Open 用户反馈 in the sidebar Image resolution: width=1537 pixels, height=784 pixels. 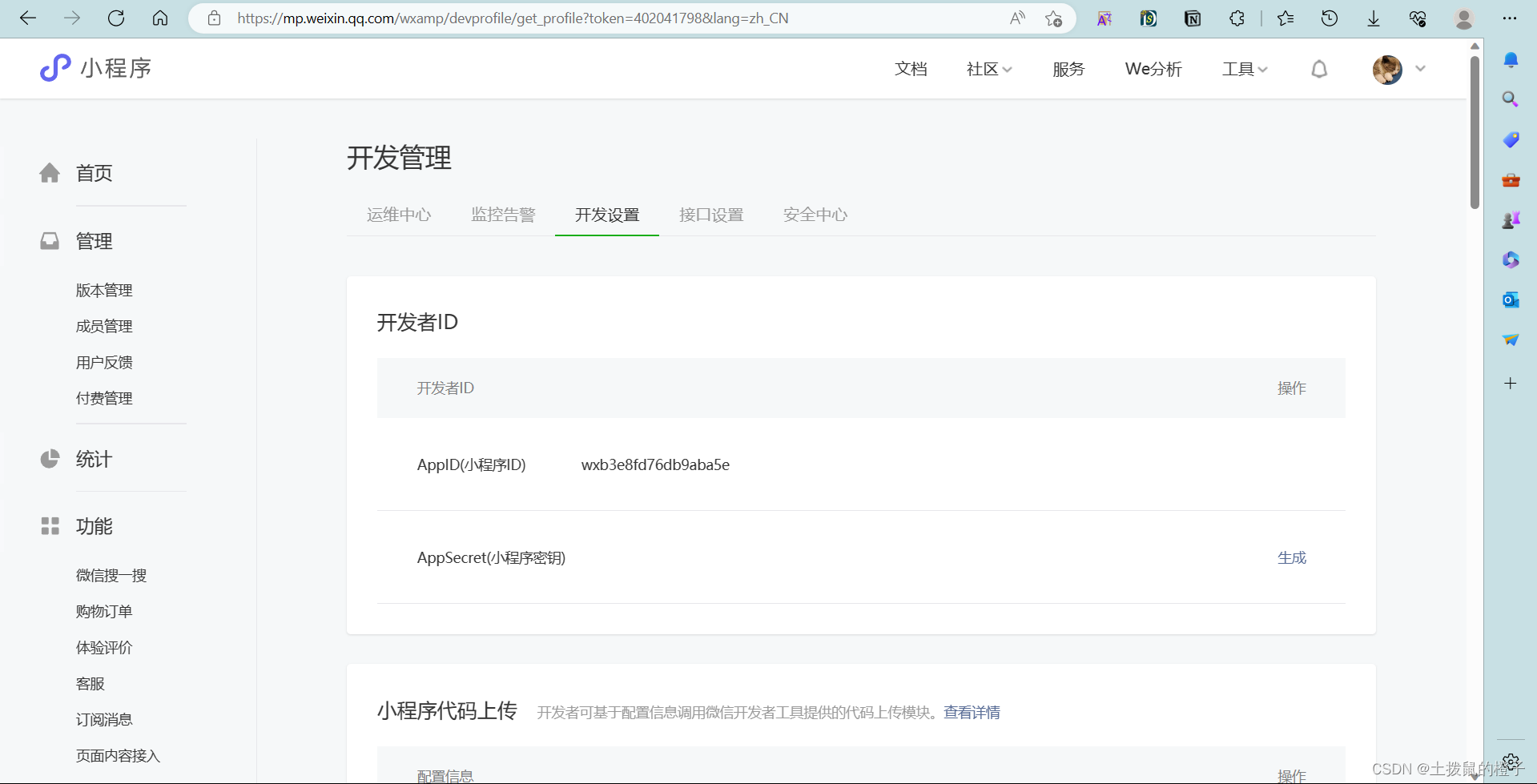point(104,362)
